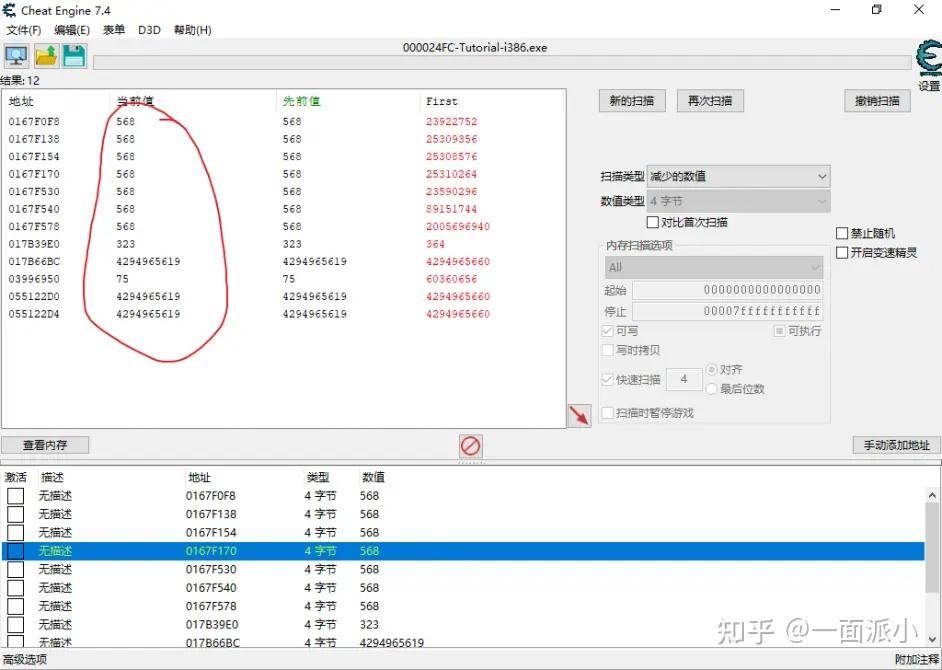Screen dimensions: 942x670
Task: Select the 最后位数 radio button
Action: point(712,389)
